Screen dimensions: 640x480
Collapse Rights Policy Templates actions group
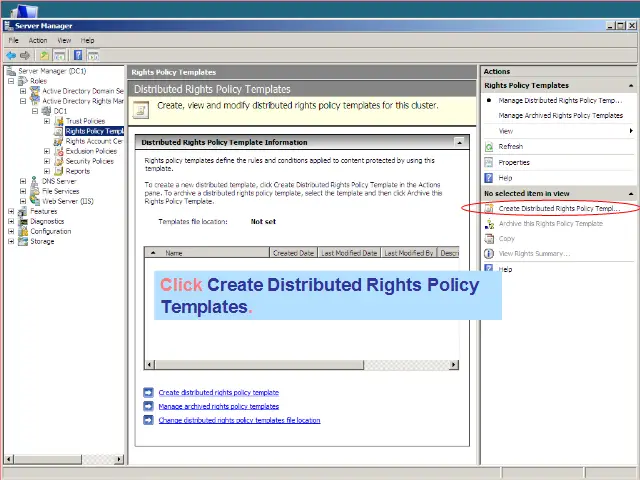631,86
